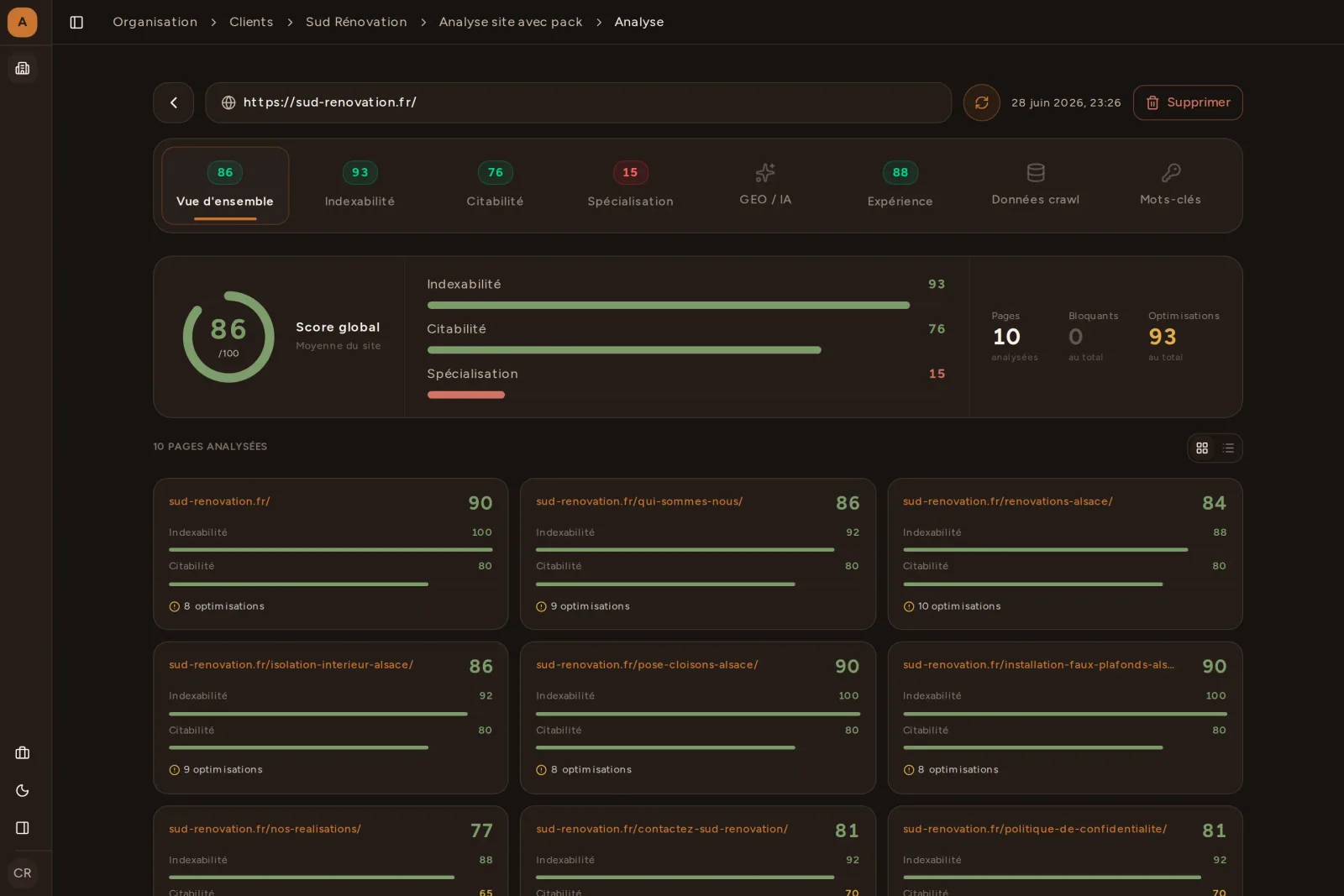Open the politique-de-confidentialite page card
Viewport: 1344px width, 896px height.
point(1065,851)
